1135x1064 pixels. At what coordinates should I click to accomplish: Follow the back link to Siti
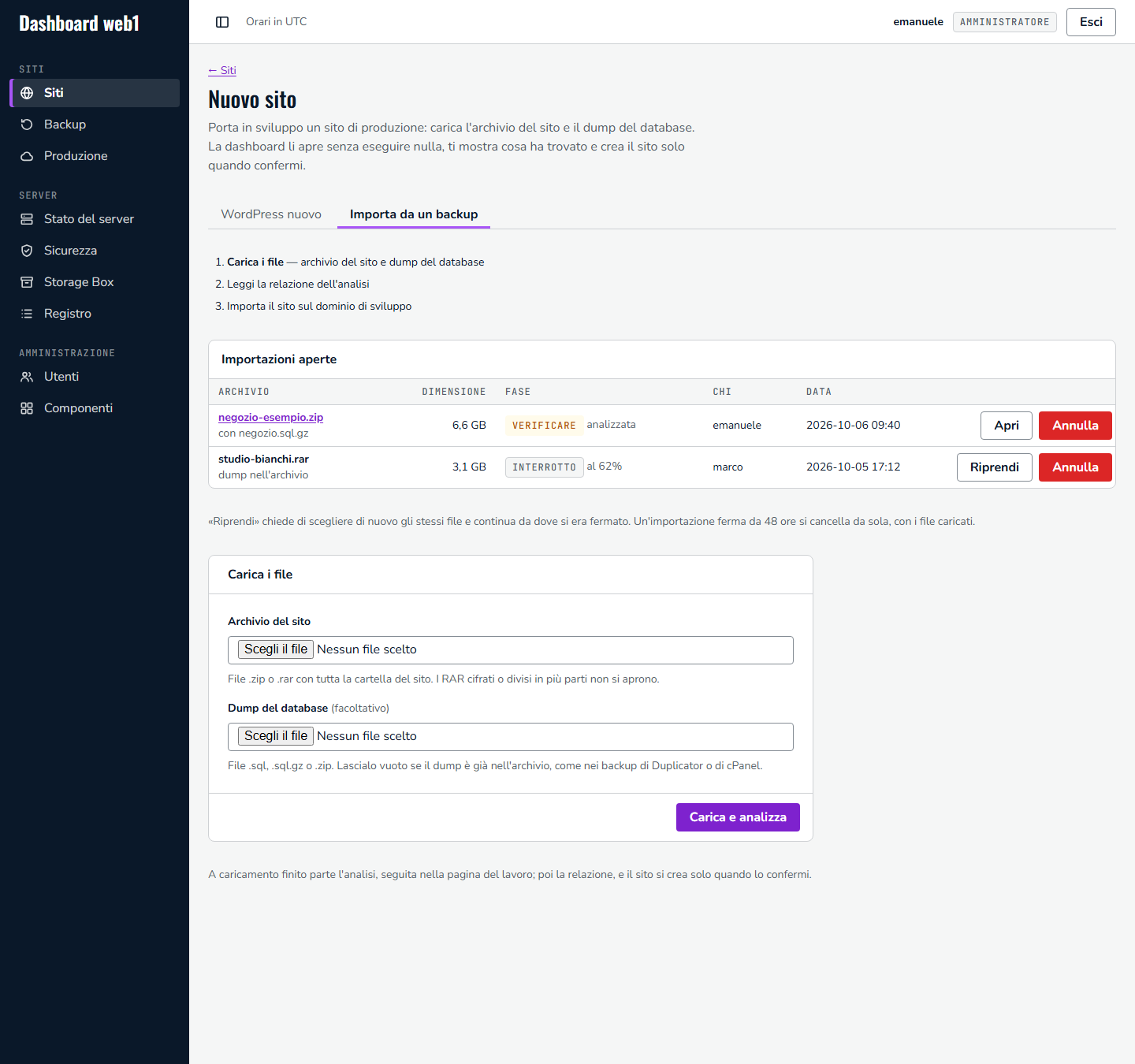coord(222,70)
